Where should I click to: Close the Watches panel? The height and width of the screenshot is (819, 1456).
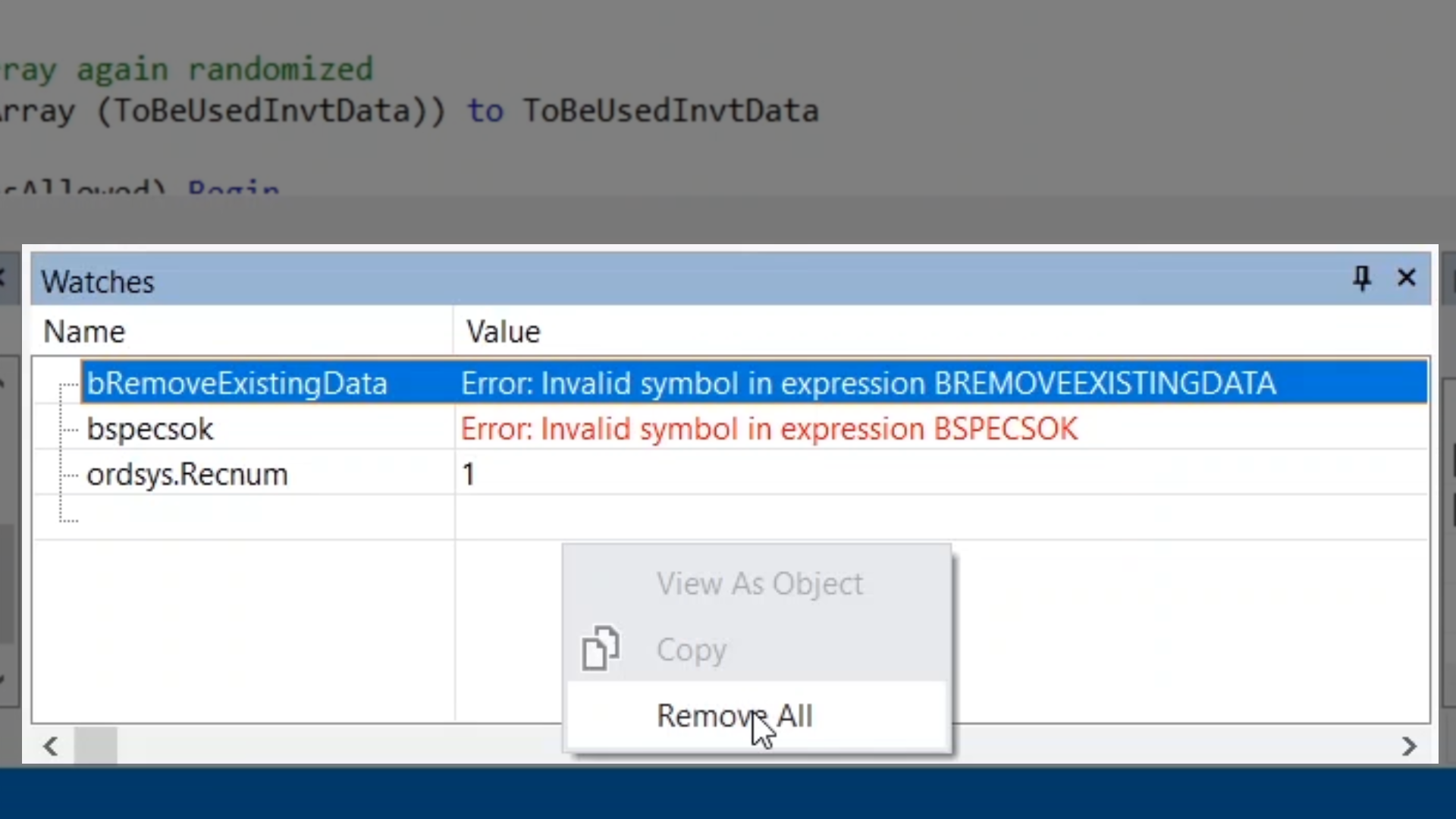coord(1407,278)
